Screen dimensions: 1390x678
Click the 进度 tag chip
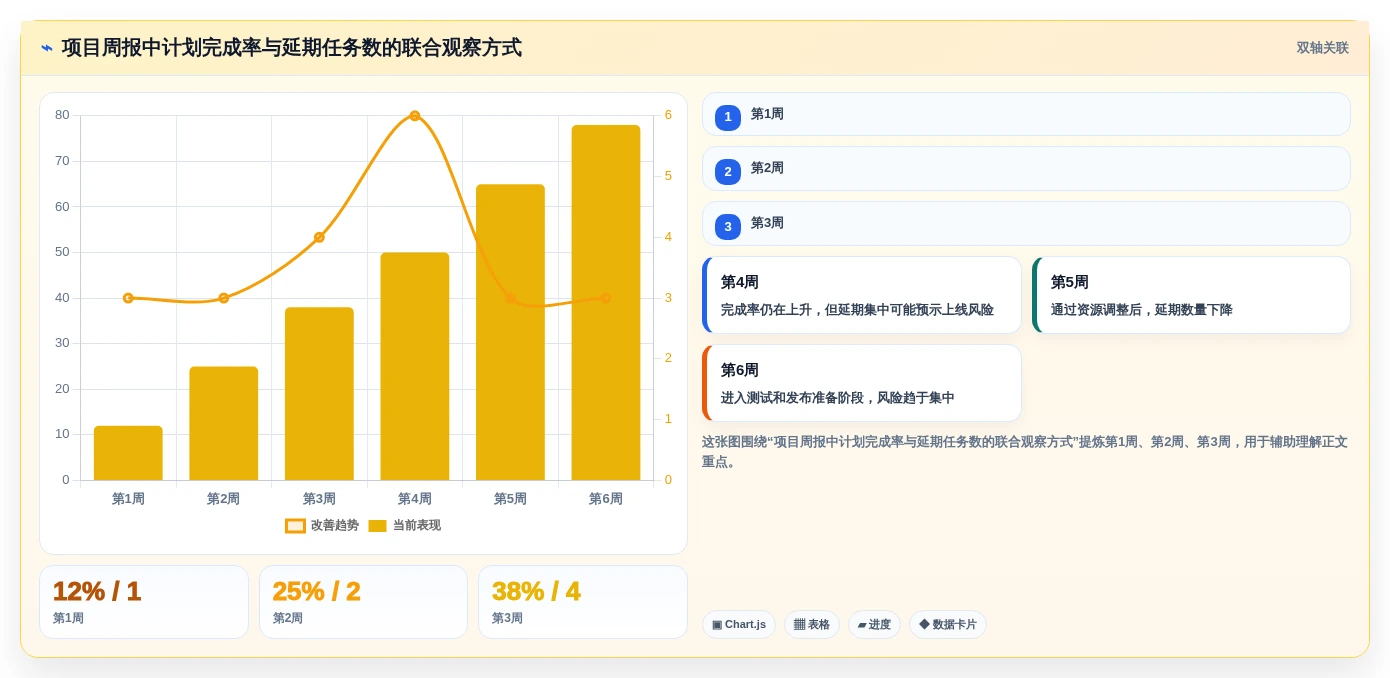coord(874,625)
